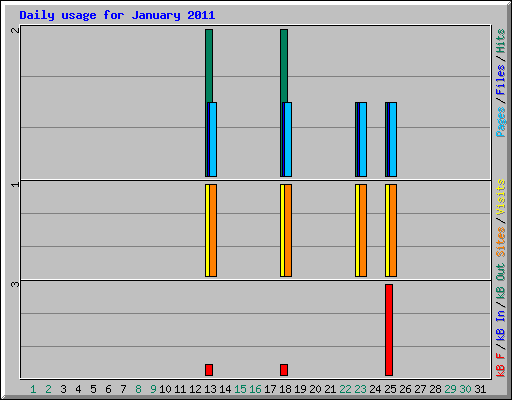Click day label 20 on the axis
The image size is (512, 400).
point(315,389)
